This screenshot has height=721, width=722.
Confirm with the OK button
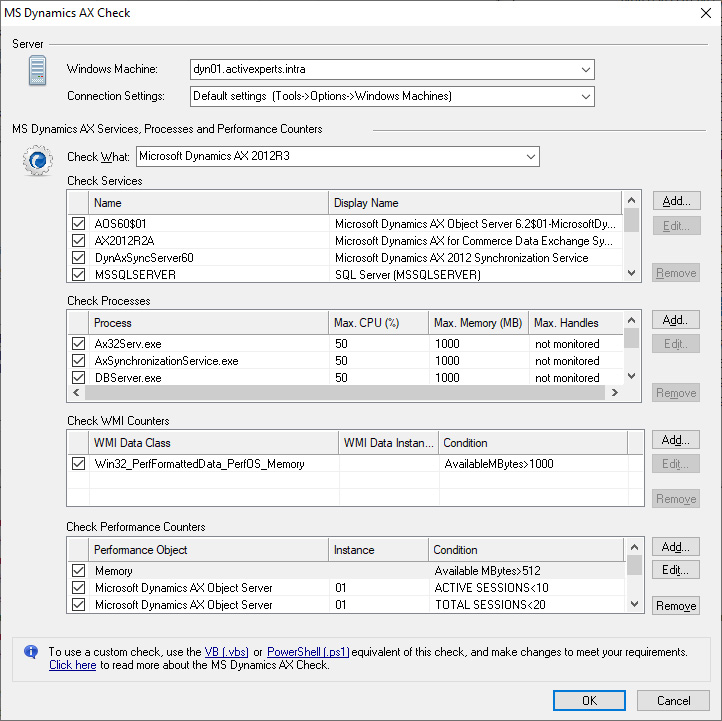click(x=589, y=700)
